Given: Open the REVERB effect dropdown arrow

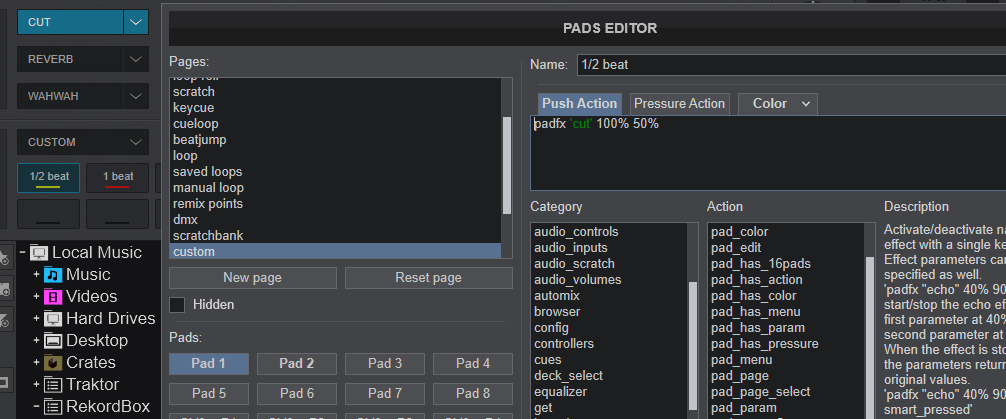Looking at the screenshot, I should click(x=135, y=59).
